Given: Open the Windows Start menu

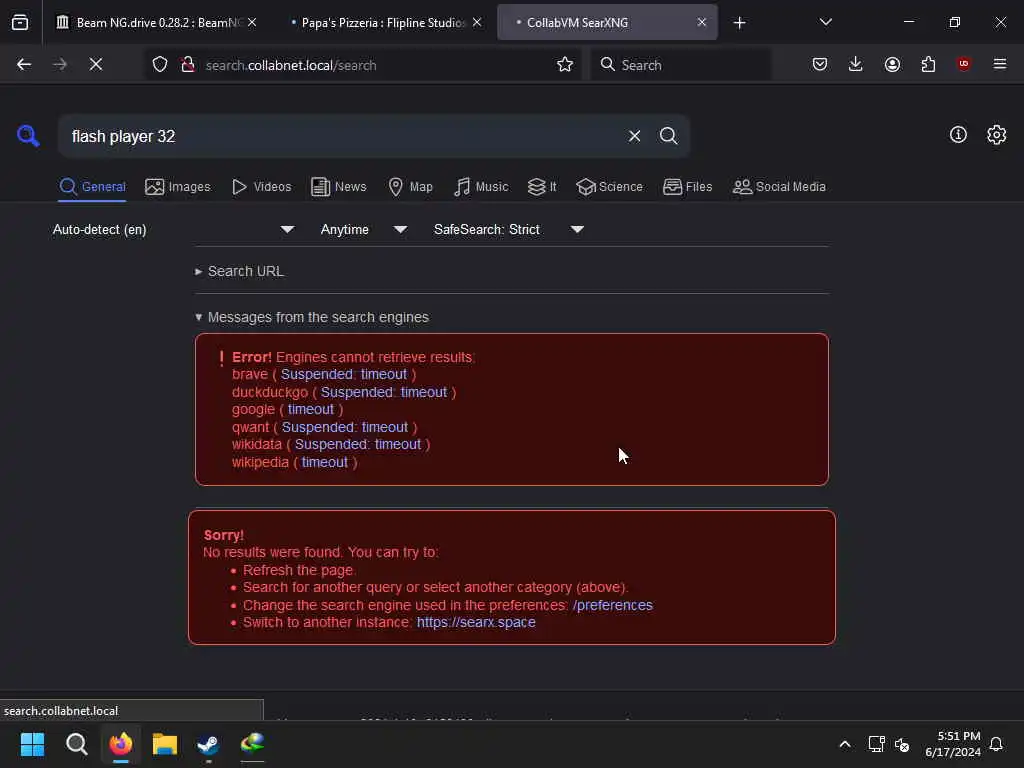Looking at the screenshot, I should point(32,744).
